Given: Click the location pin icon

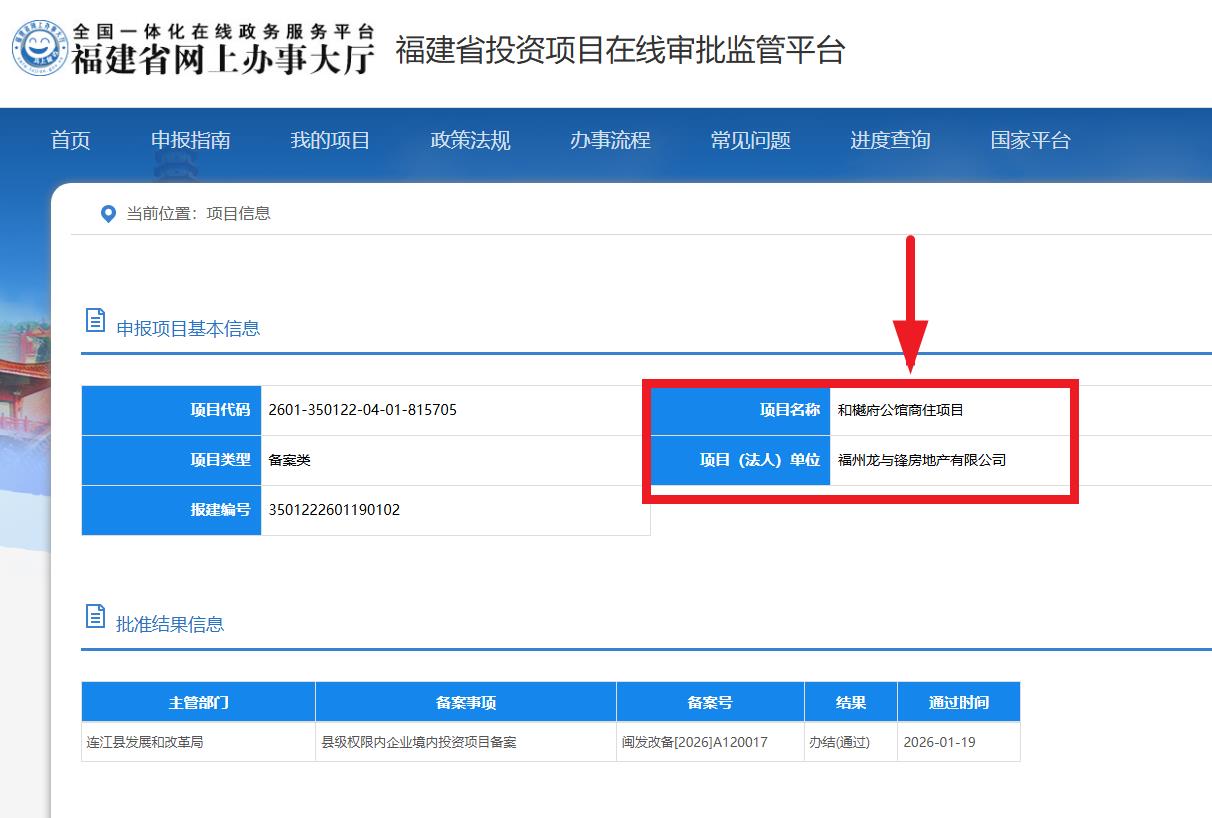Looking at the screenshot, I should (108, 214).
